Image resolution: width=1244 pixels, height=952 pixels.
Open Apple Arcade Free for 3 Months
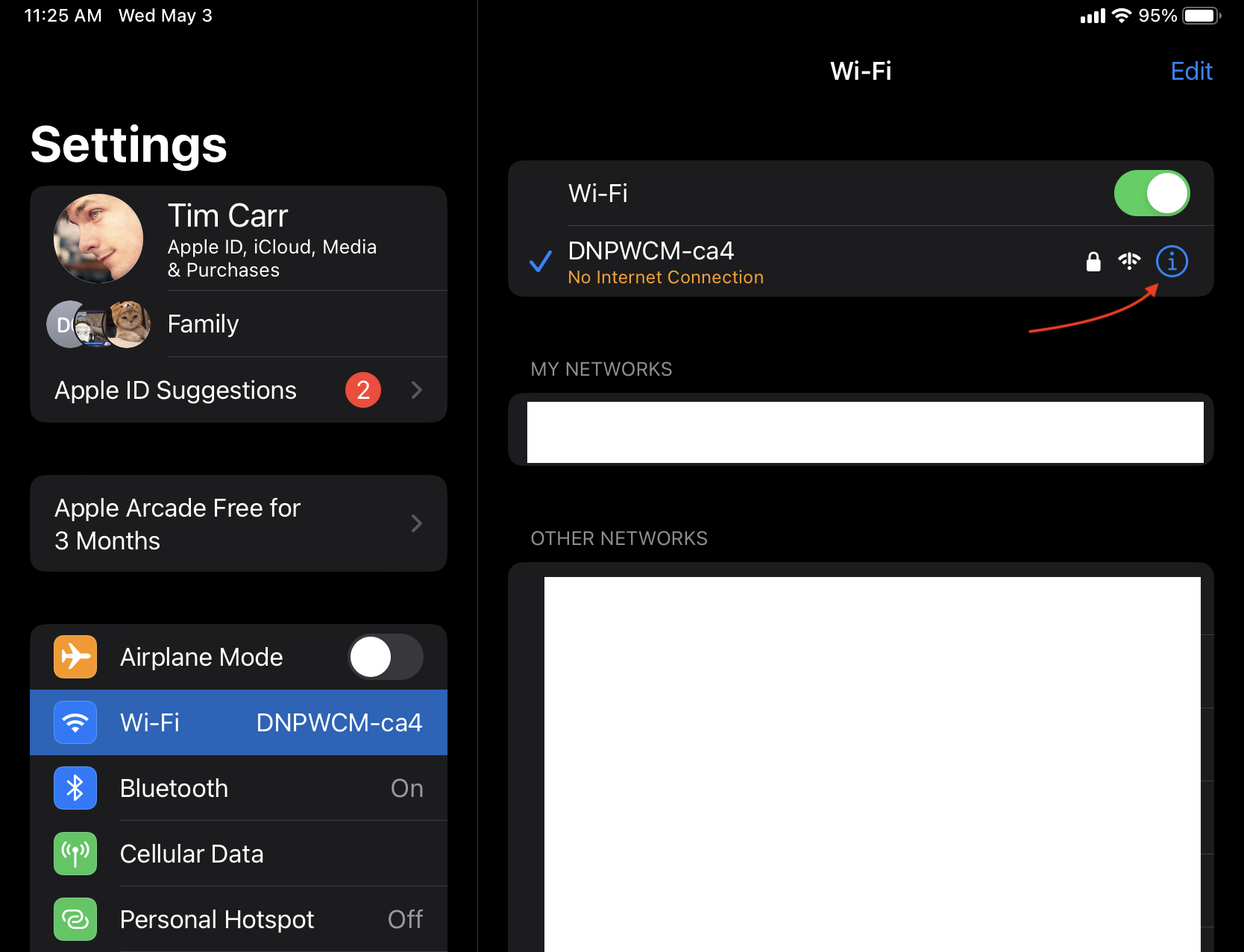[239, 523]
